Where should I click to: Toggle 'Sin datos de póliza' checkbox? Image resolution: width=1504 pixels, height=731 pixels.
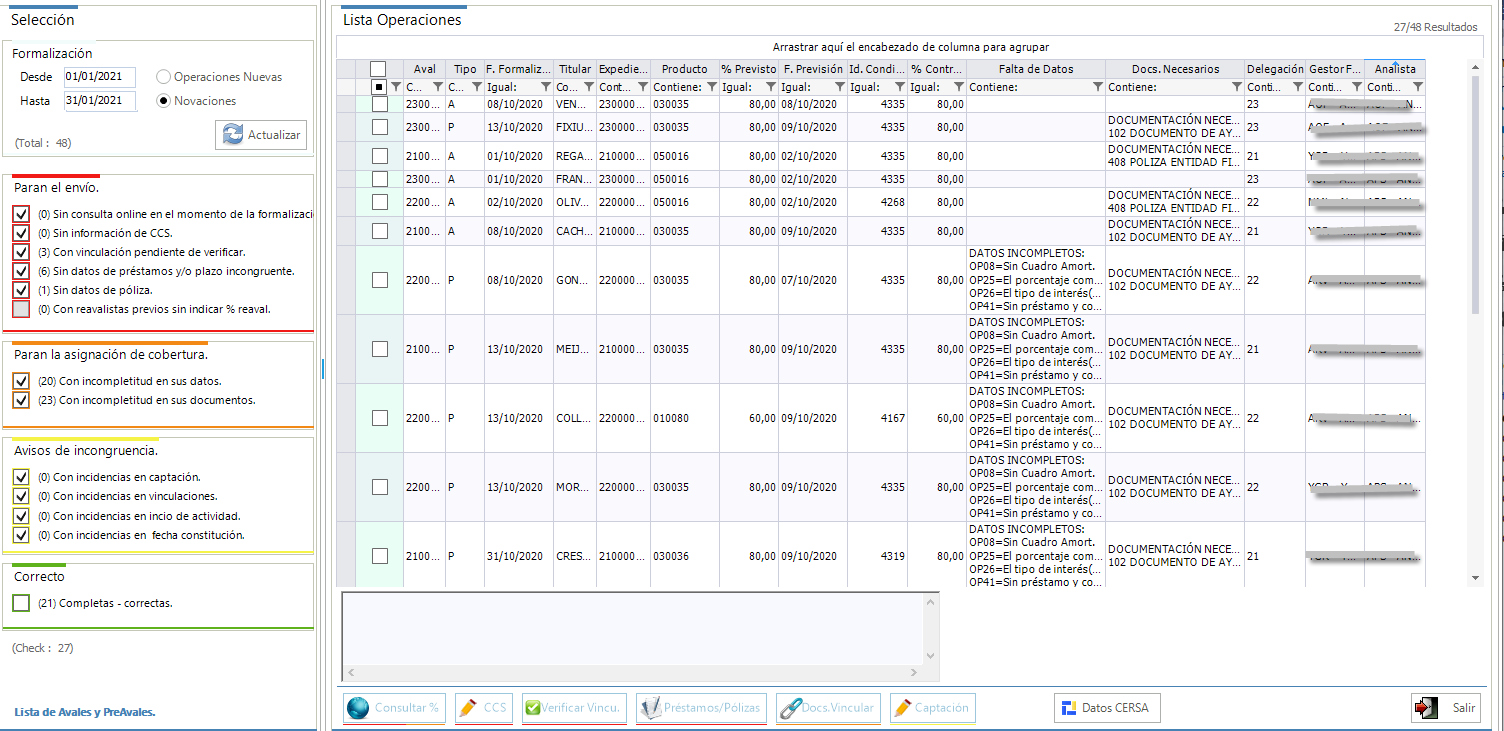tap(21, 290)
